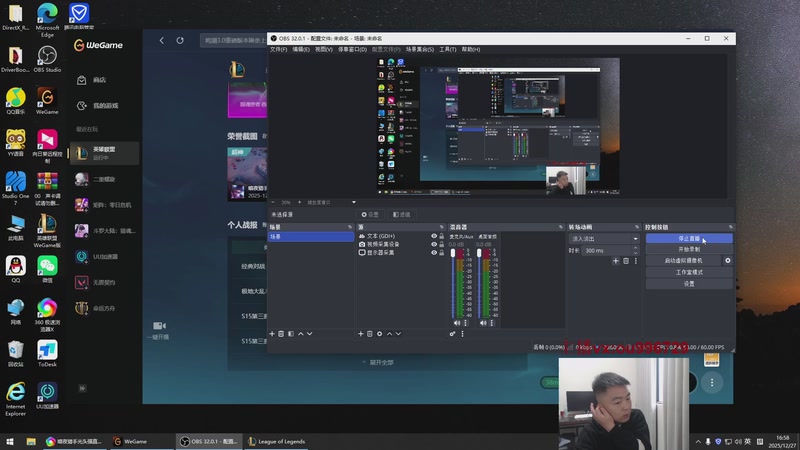Click 启动虚拟摄像机 button

[683, 261]
